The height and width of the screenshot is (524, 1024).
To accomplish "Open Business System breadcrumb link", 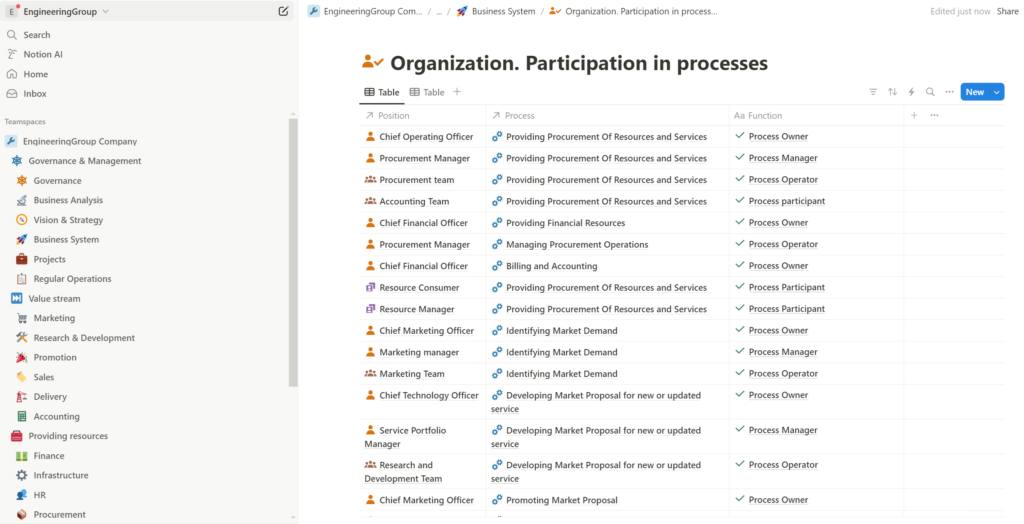I will click(x=502, y=11).
